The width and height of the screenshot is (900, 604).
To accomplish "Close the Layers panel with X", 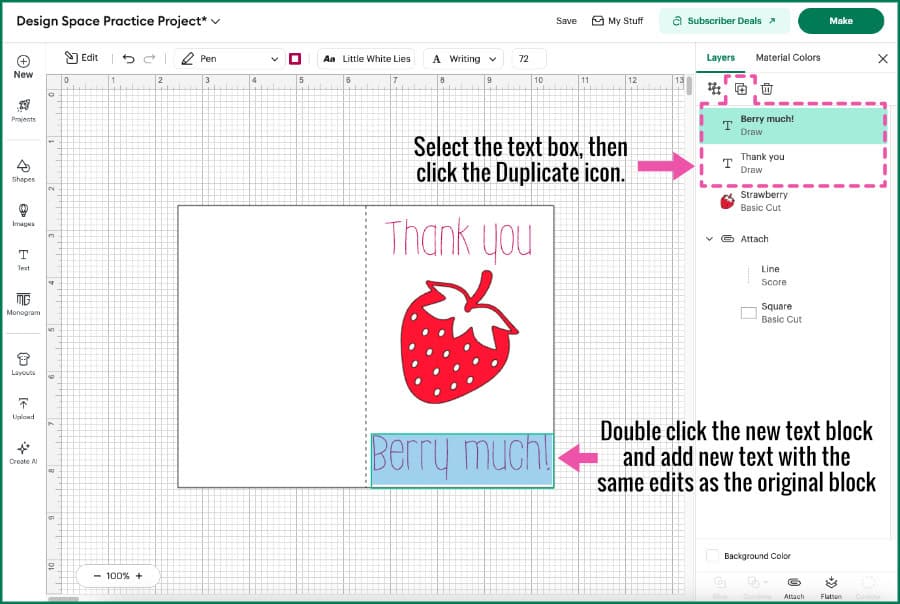I will (883, 59).
